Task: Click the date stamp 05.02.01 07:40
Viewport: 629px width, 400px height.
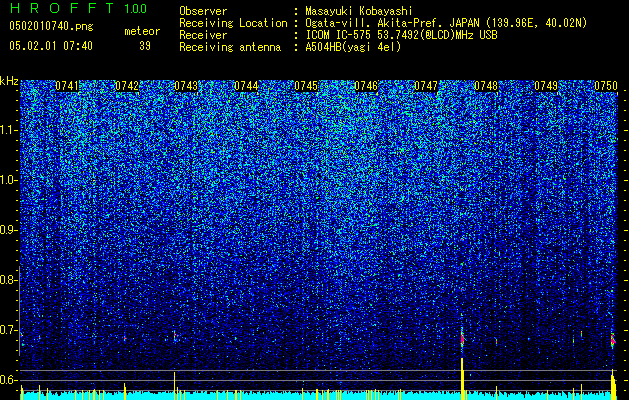Action: pyautogui.click(x=51, y=46)
